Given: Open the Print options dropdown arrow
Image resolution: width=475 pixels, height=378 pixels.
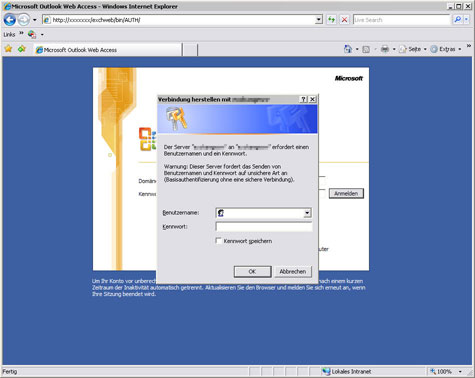Looking at the screenshot, I should click(394, 49).
